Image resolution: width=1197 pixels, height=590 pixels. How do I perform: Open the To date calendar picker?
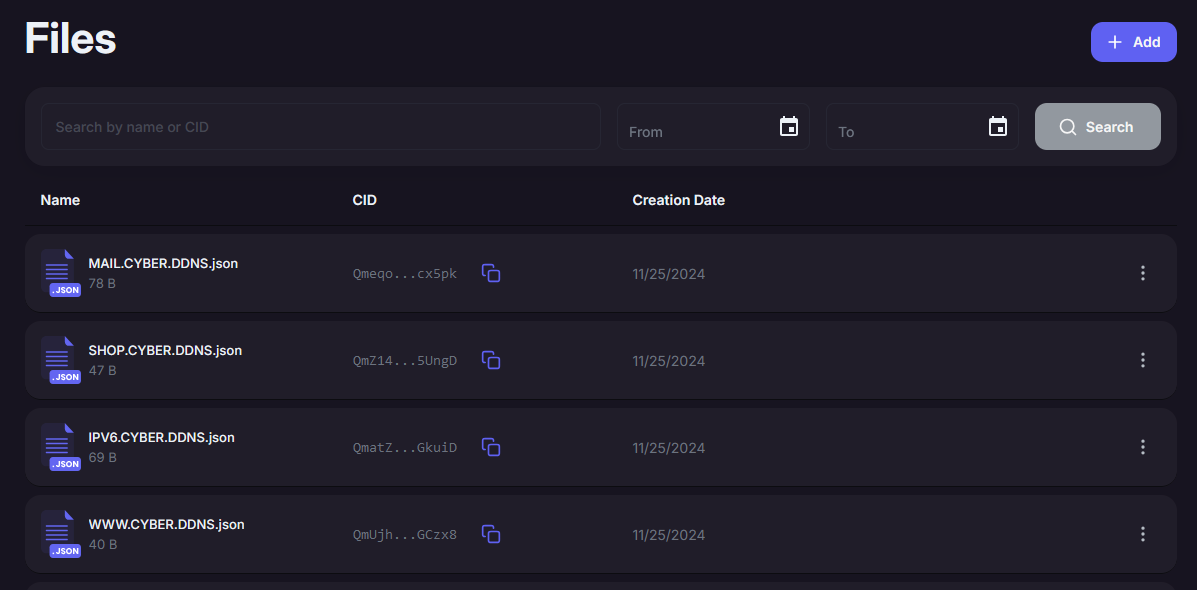coord(997,127)
